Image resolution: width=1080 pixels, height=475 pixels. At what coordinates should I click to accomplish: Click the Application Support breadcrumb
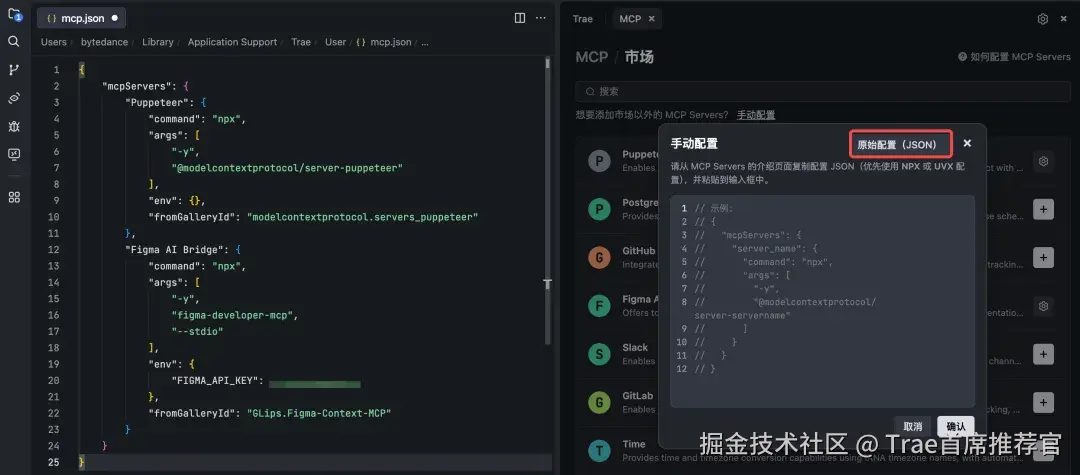coord(232,42)
